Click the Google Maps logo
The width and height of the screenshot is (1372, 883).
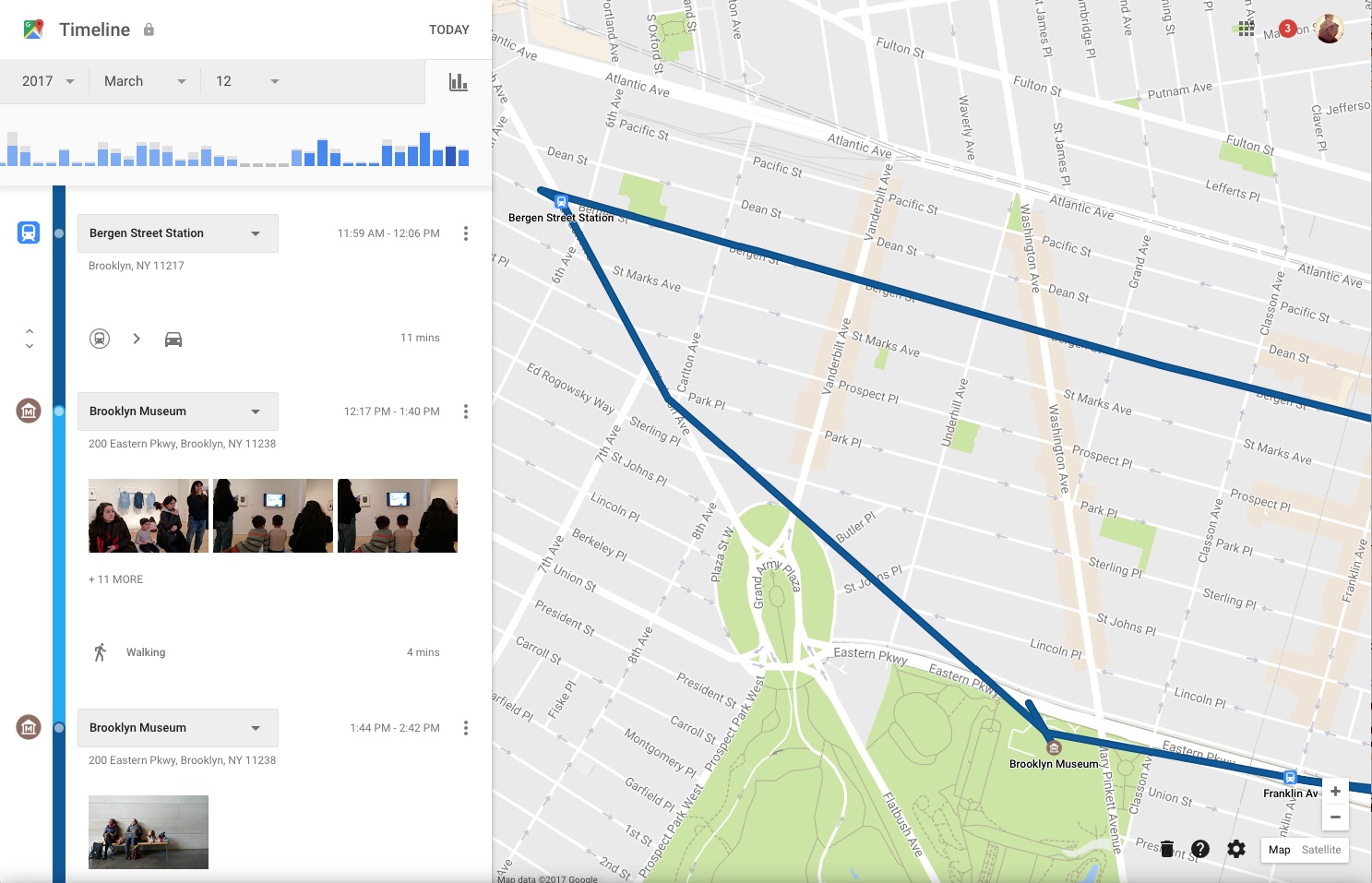point(33,30)
